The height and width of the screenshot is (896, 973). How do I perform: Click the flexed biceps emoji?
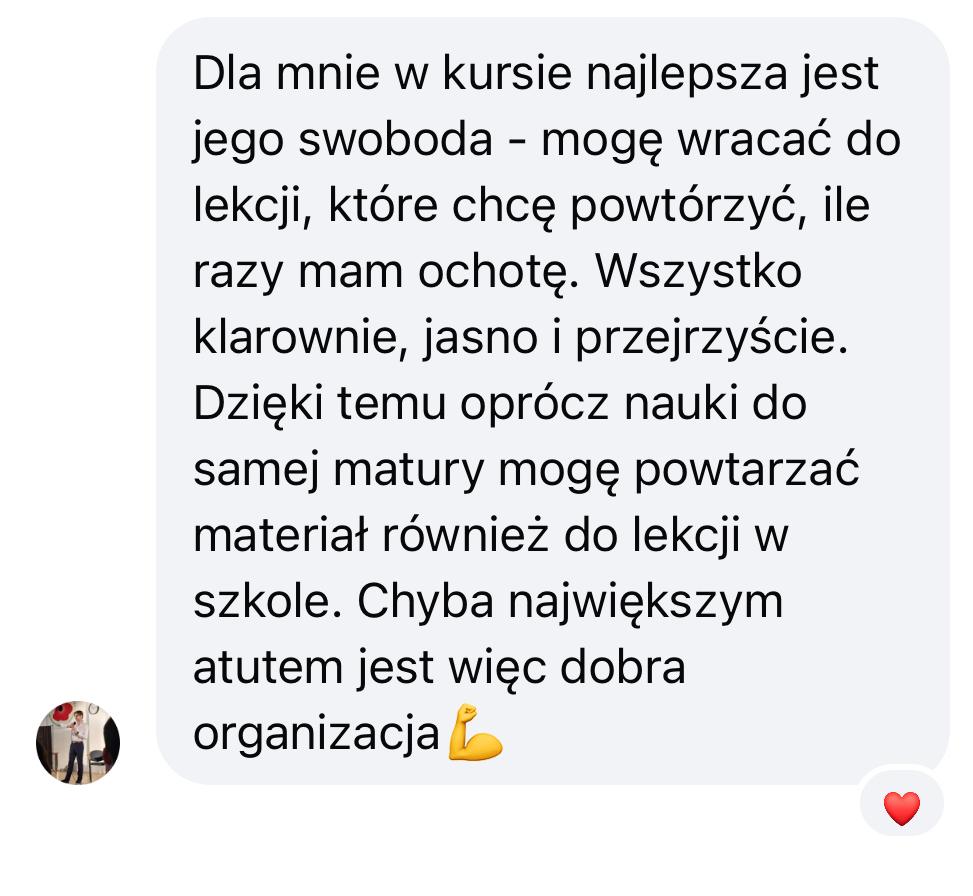475,732
